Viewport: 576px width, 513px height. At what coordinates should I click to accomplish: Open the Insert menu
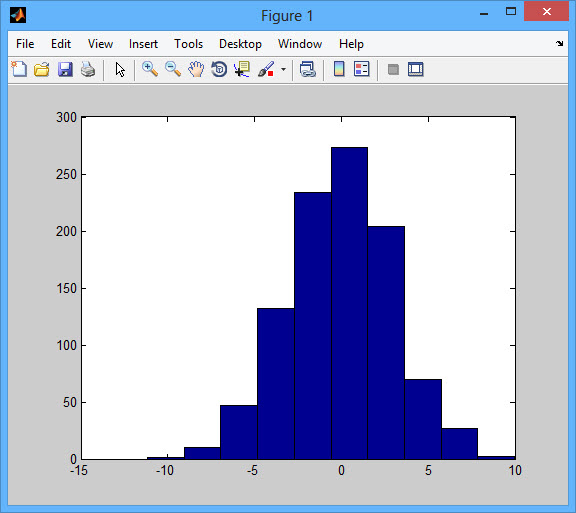click(143, 44)
